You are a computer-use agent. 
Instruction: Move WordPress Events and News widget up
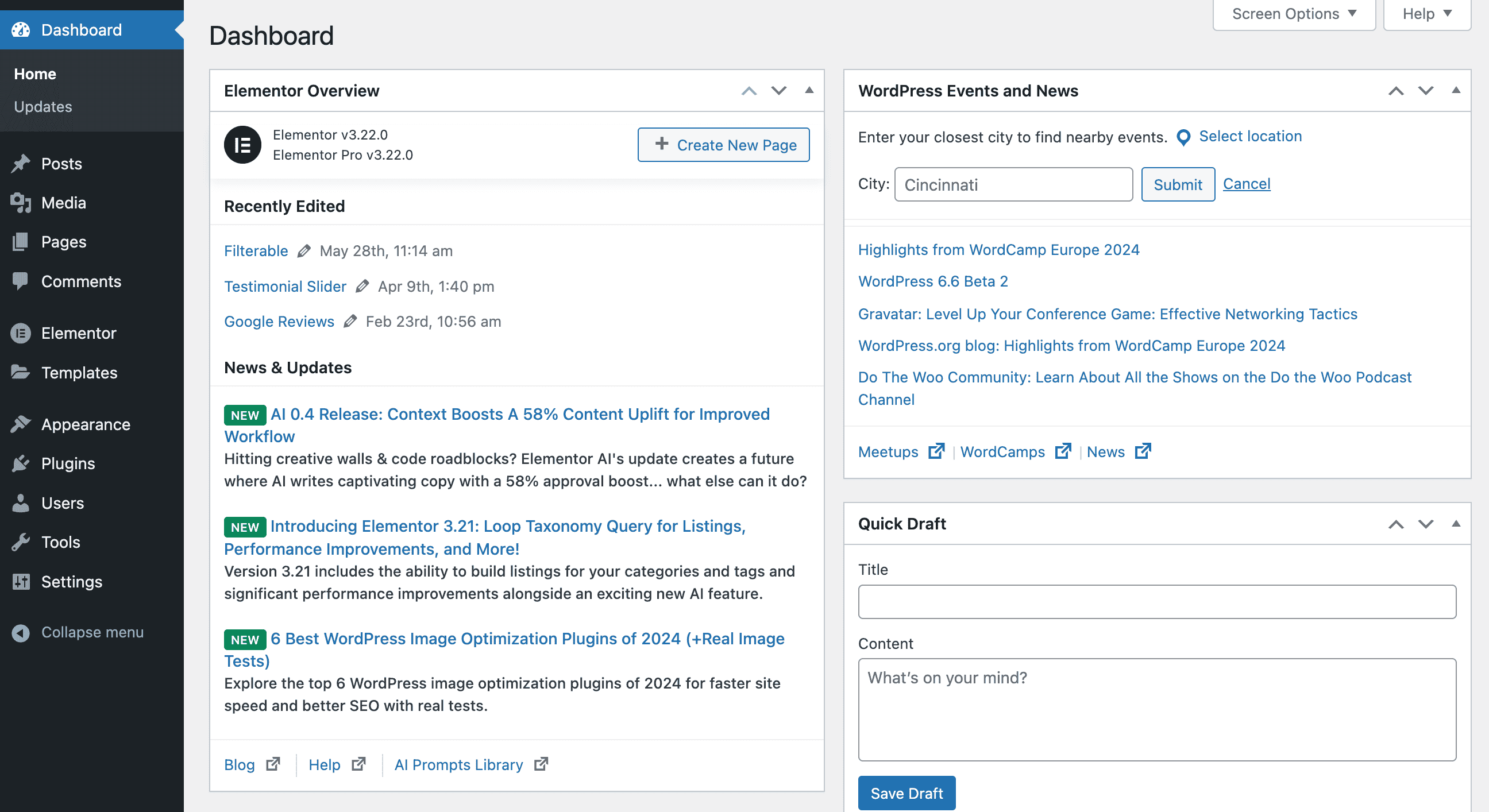pyautogui.click(x=1395, y=91)
